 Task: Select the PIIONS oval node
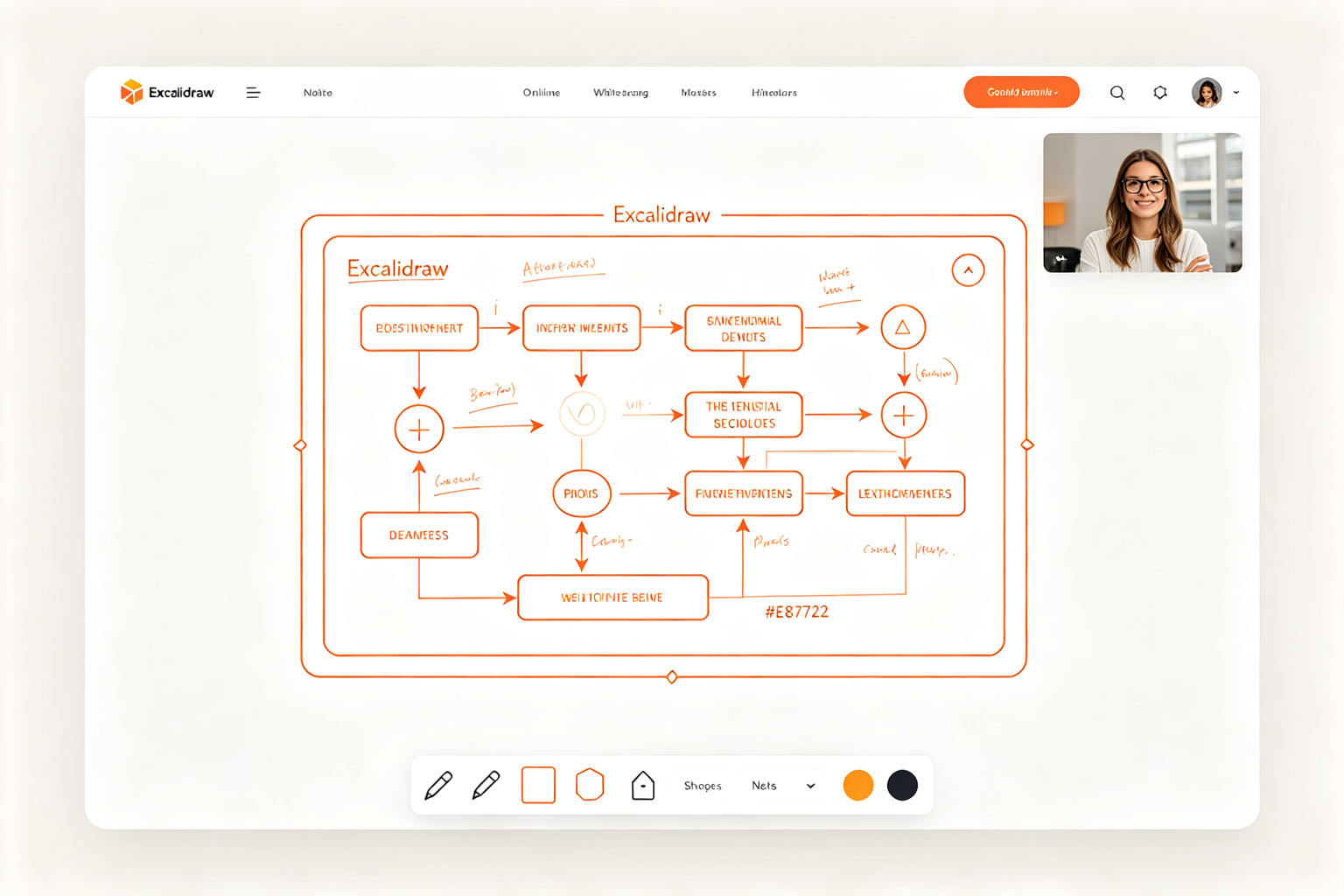pos(581,494)
